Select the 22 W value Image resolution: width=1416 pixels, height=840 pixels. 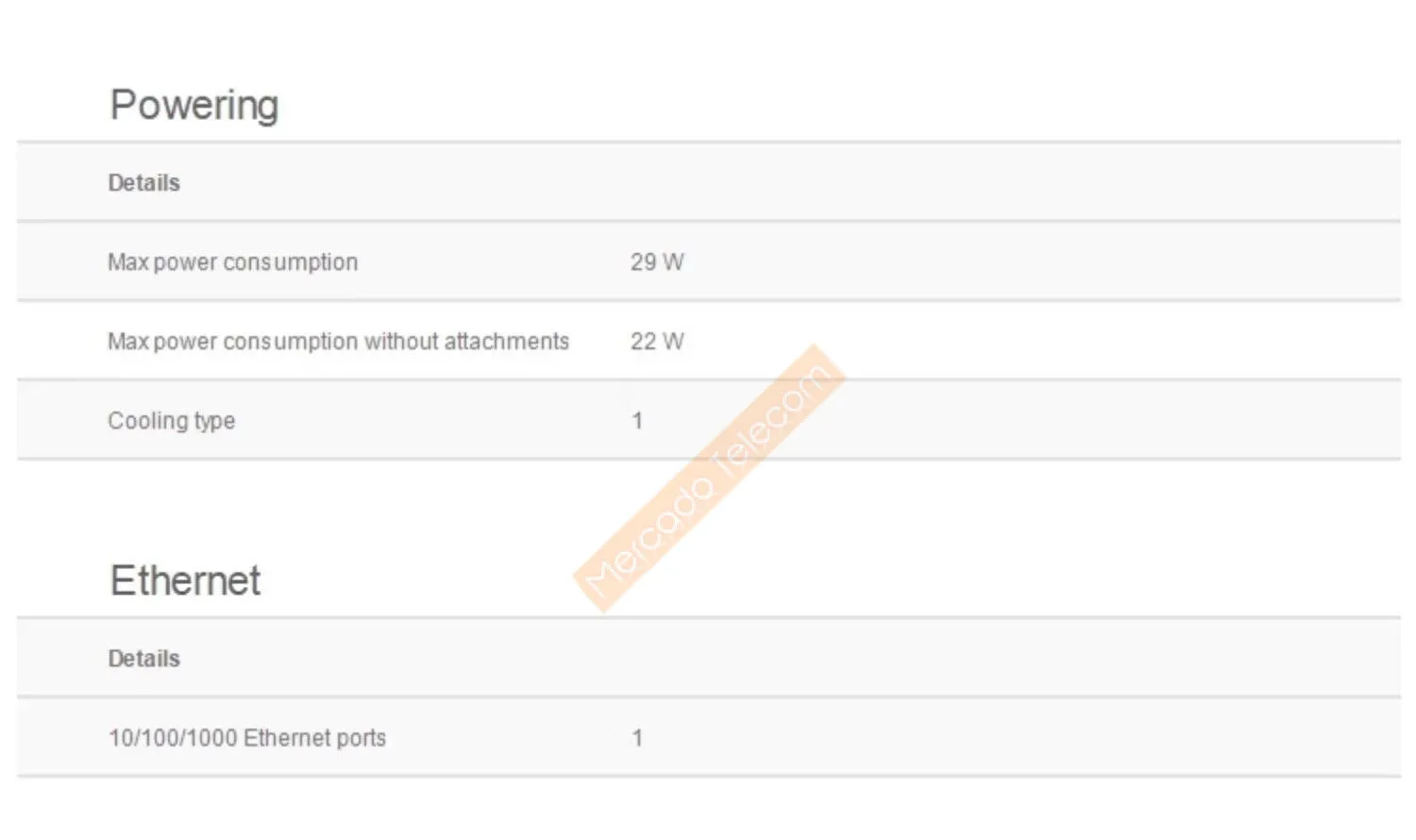[x=657, y=342]
